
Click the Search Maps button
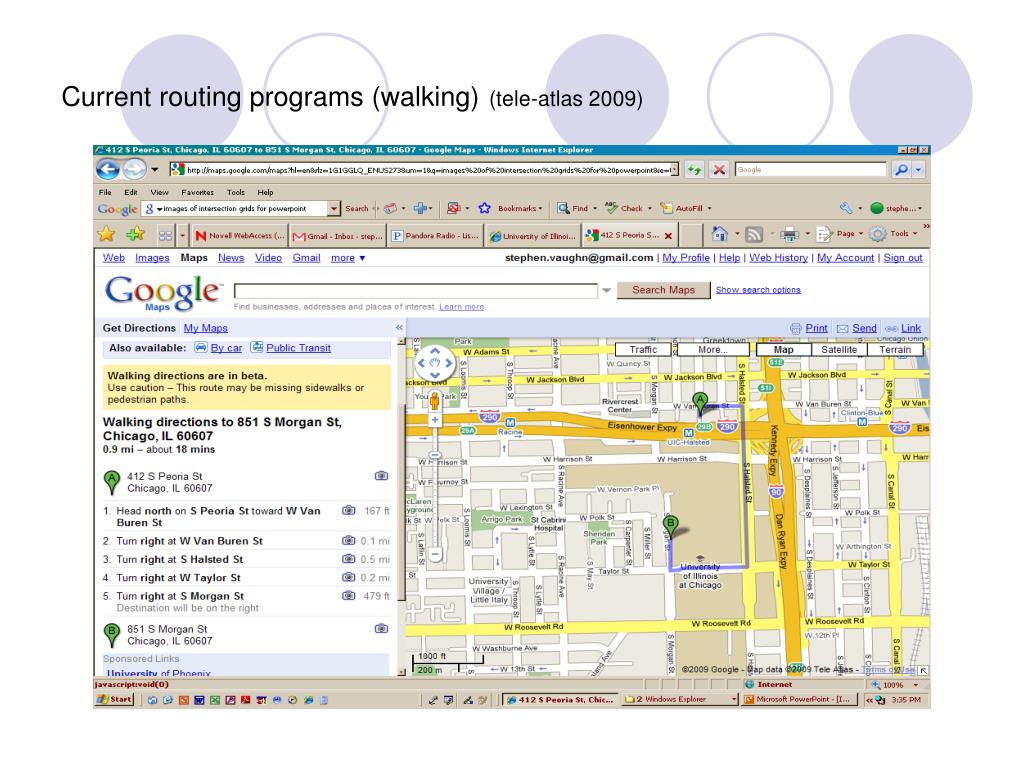pyautogui.click(x=663, y=290)
